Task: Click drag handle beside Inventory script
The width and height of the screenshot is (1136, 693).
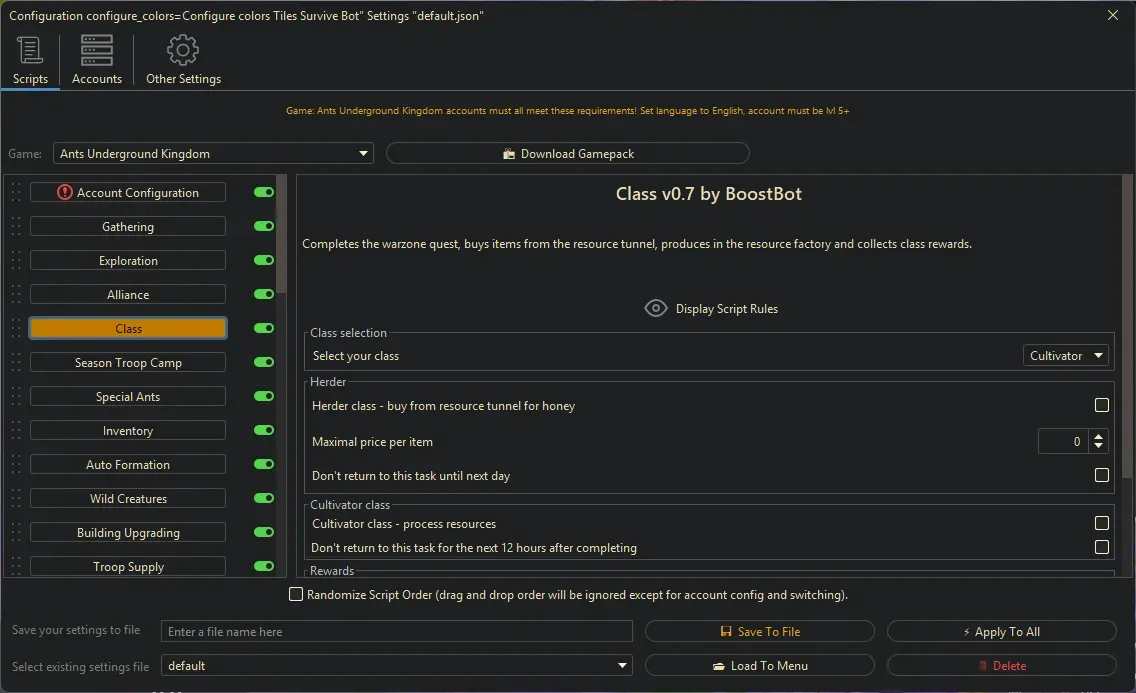Action: [x=16, y=431]
